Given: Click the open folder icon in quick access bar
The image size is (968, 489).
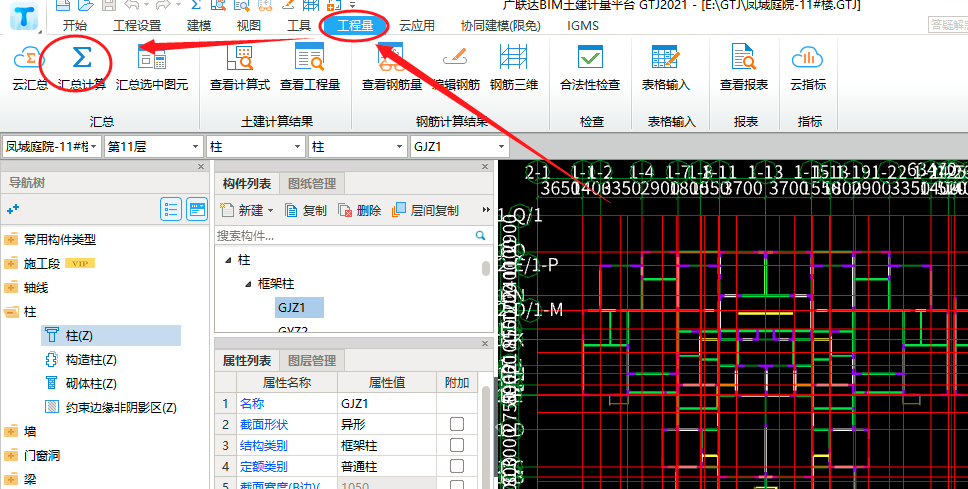Looking at the screenshot, I should [86, 5].
